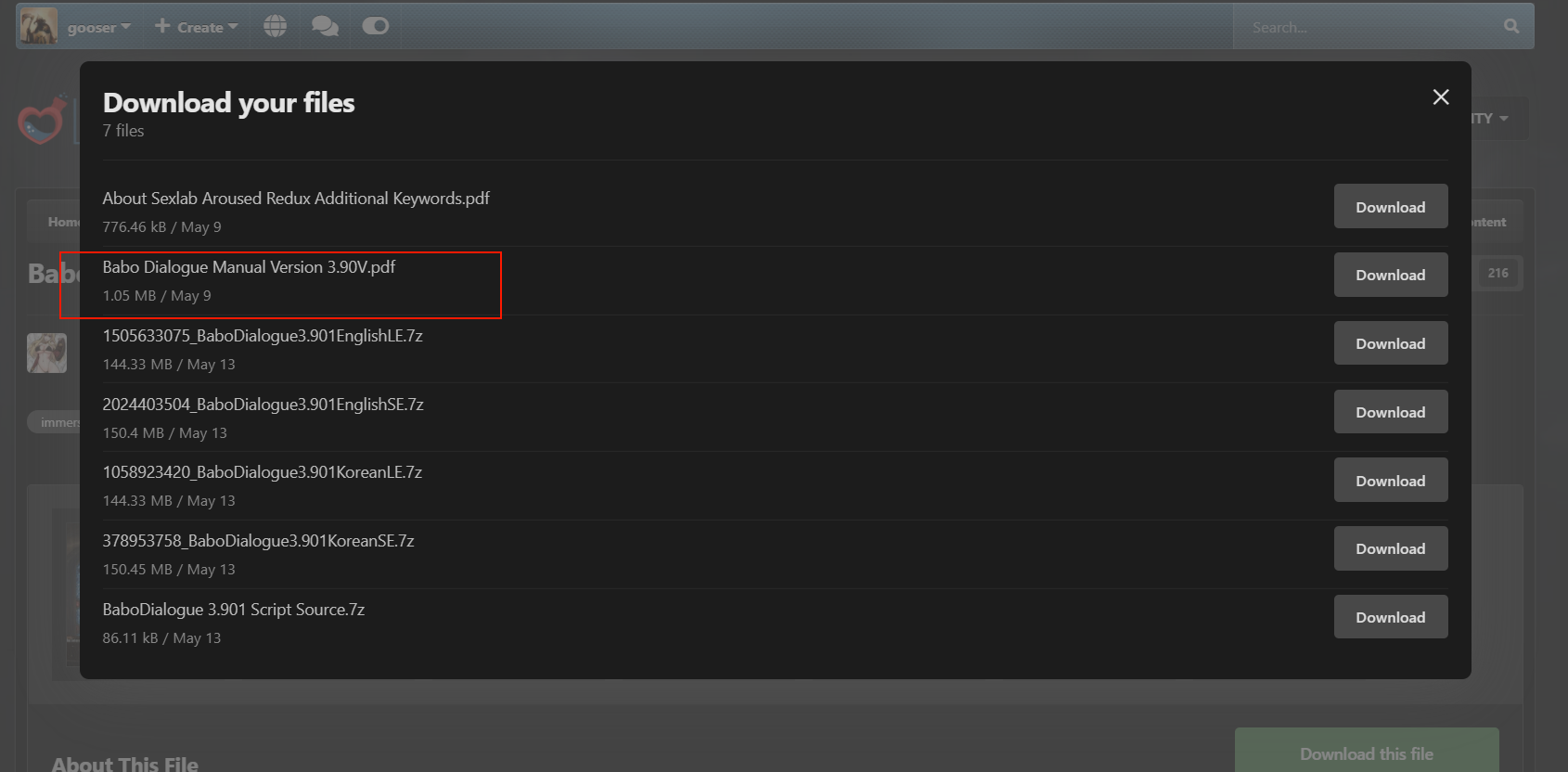
Task: Toggle the theme switch in header
Action: click(x=375, y=26)
